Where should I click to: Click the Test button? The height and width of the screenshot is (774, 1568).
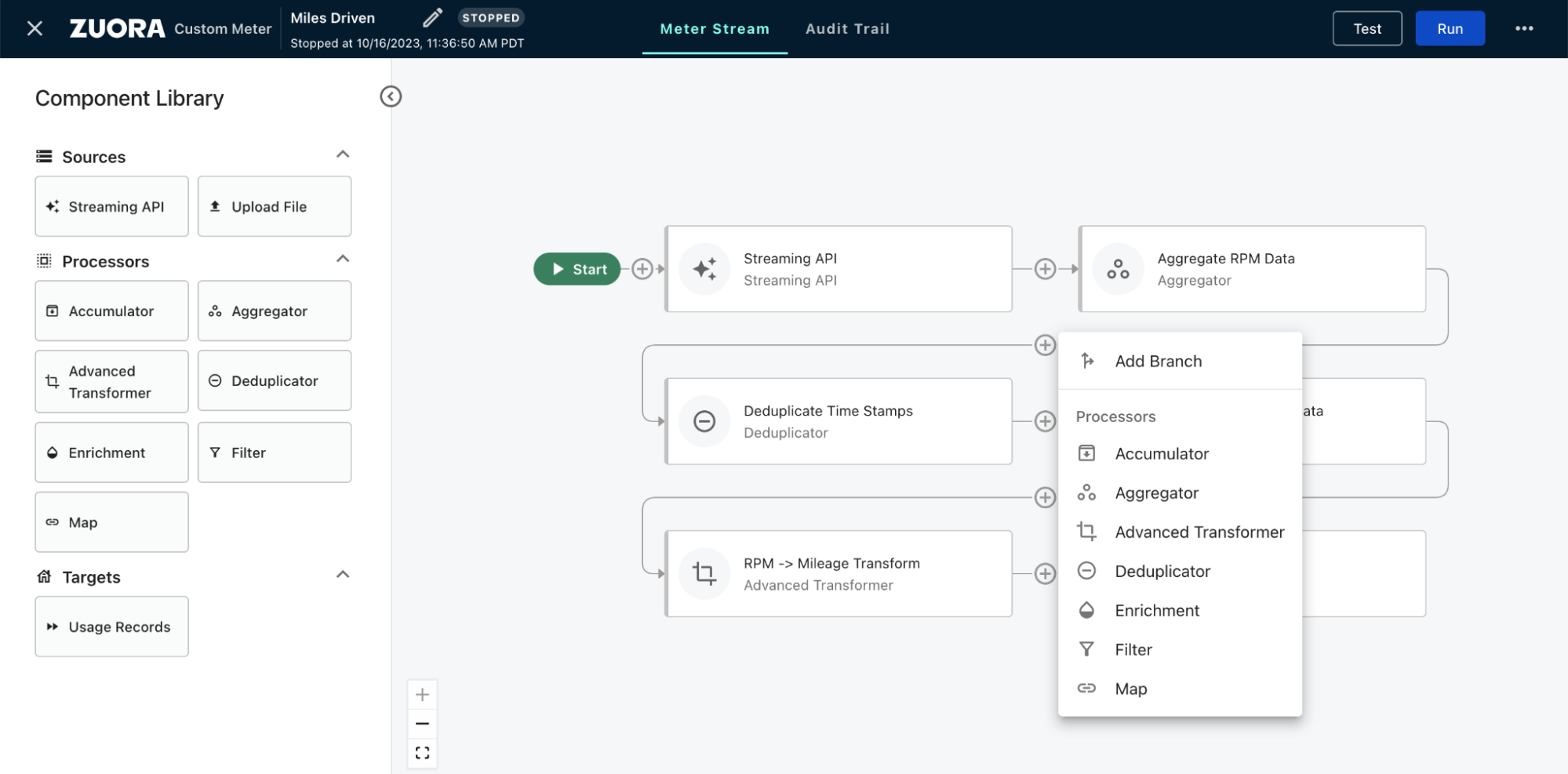[x=1366, y=29]
